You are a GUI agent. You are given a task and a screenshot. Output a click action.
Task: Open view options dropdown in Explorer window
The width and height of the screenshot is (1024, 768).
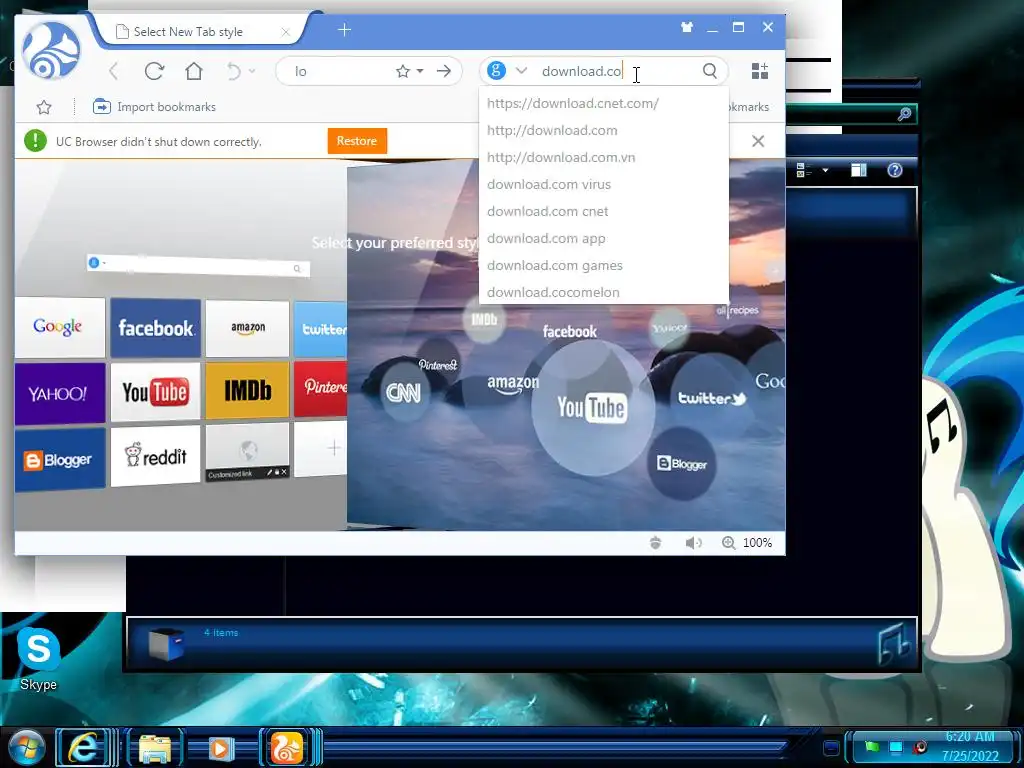pyautogui.click(x=825, y=170)
